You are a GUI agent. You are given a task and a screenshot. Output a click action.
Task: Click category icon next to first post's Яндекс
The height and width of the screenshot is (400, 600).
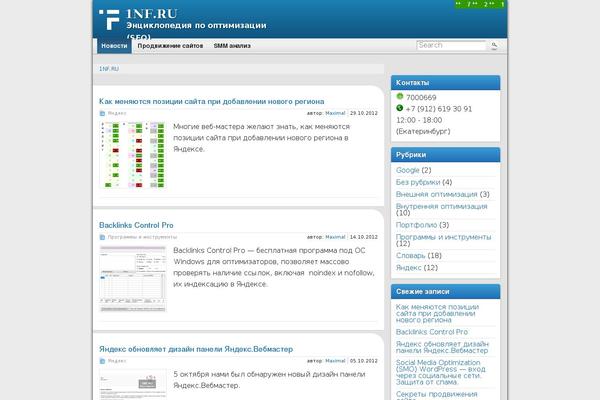point(102,113)
